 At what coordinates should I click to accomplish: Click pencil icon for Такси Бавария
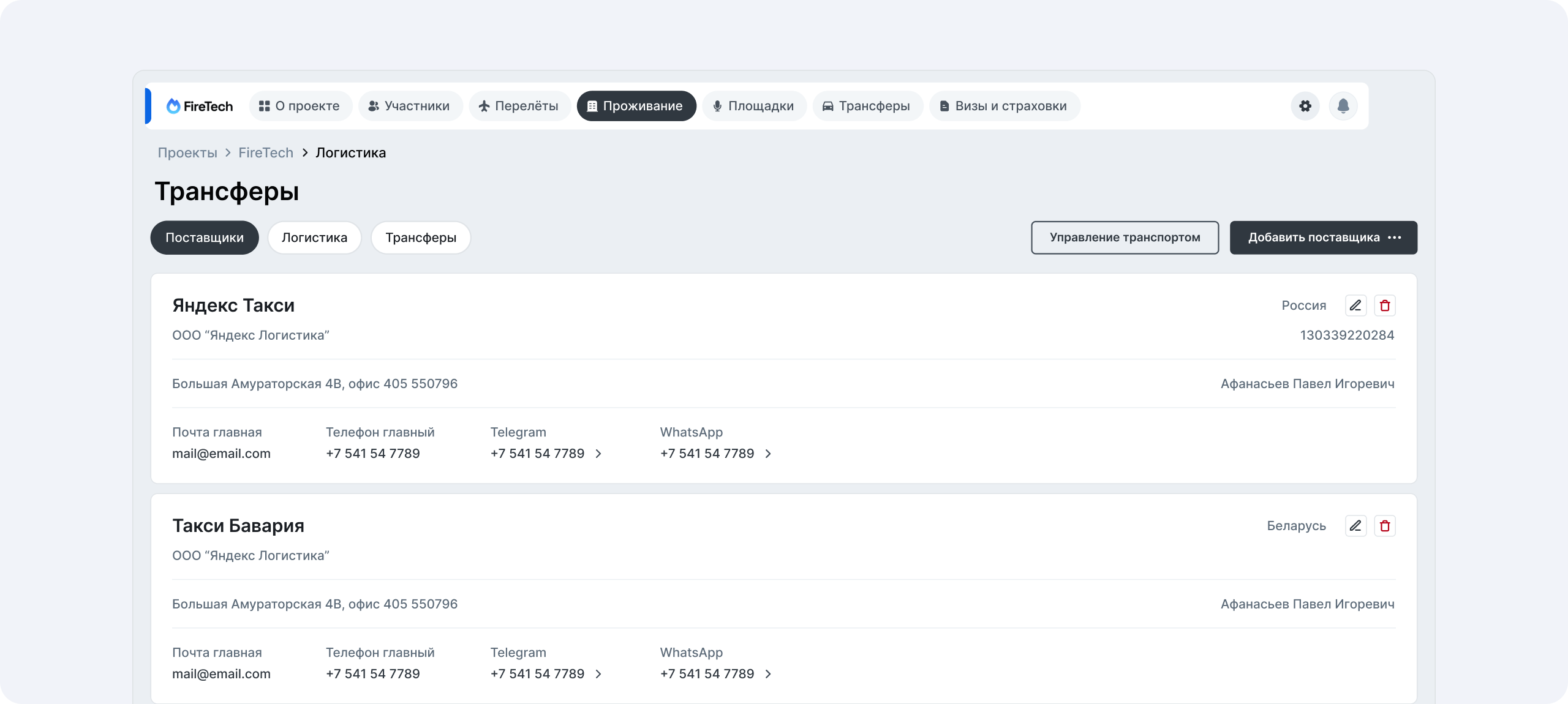tap(1355, 526)
